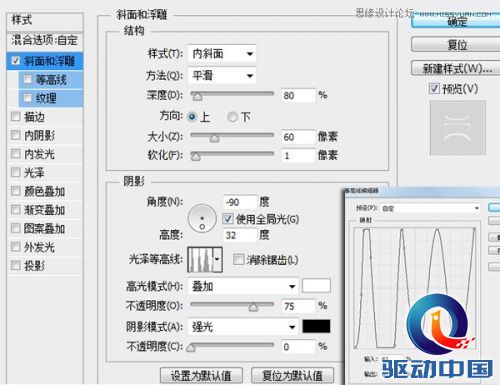Click the 软化 value field showing 1

298,155
